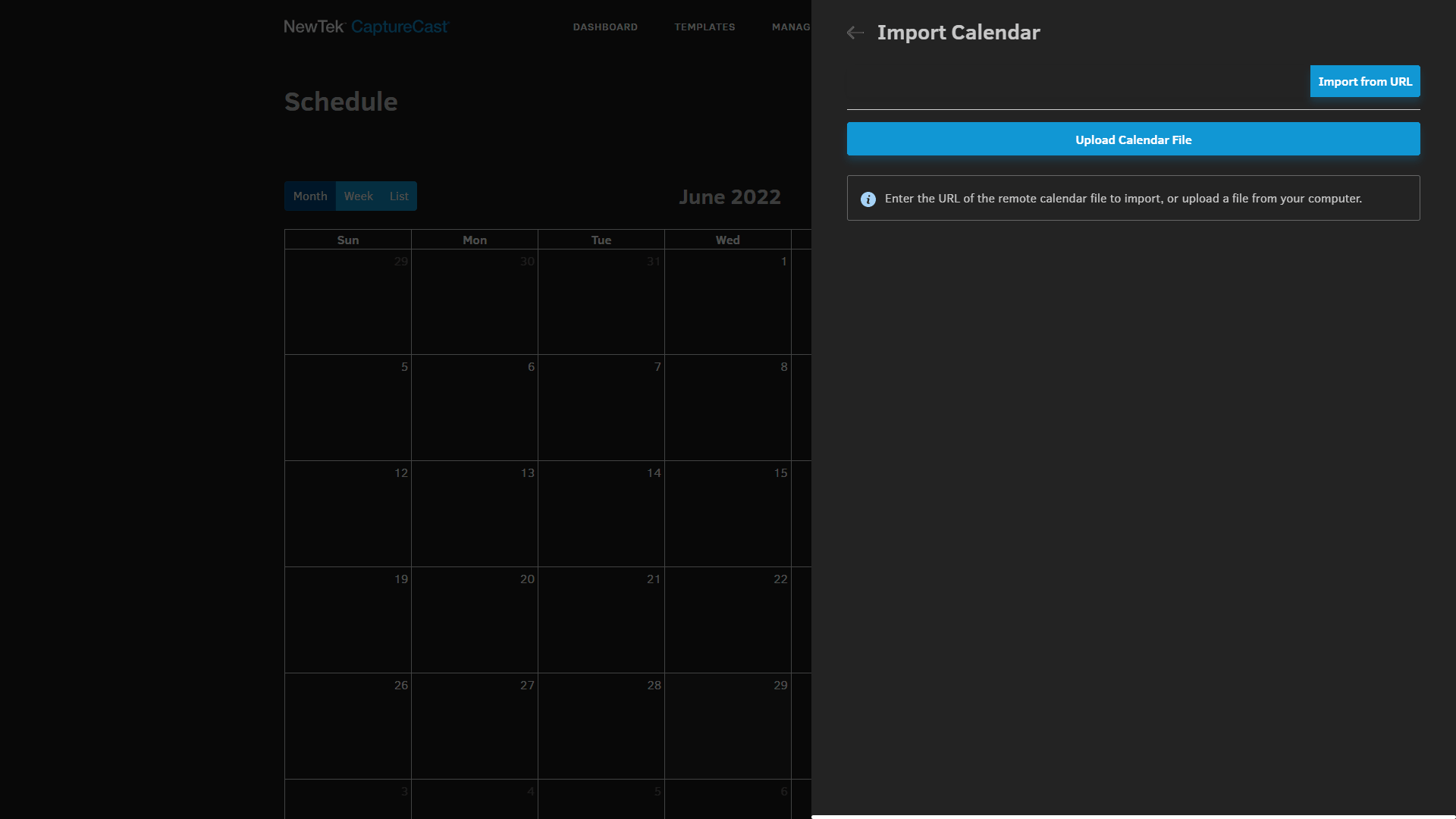Click the NewTek CaptureCast logo
Screen dimensions: 1456x819
[366, 27]
